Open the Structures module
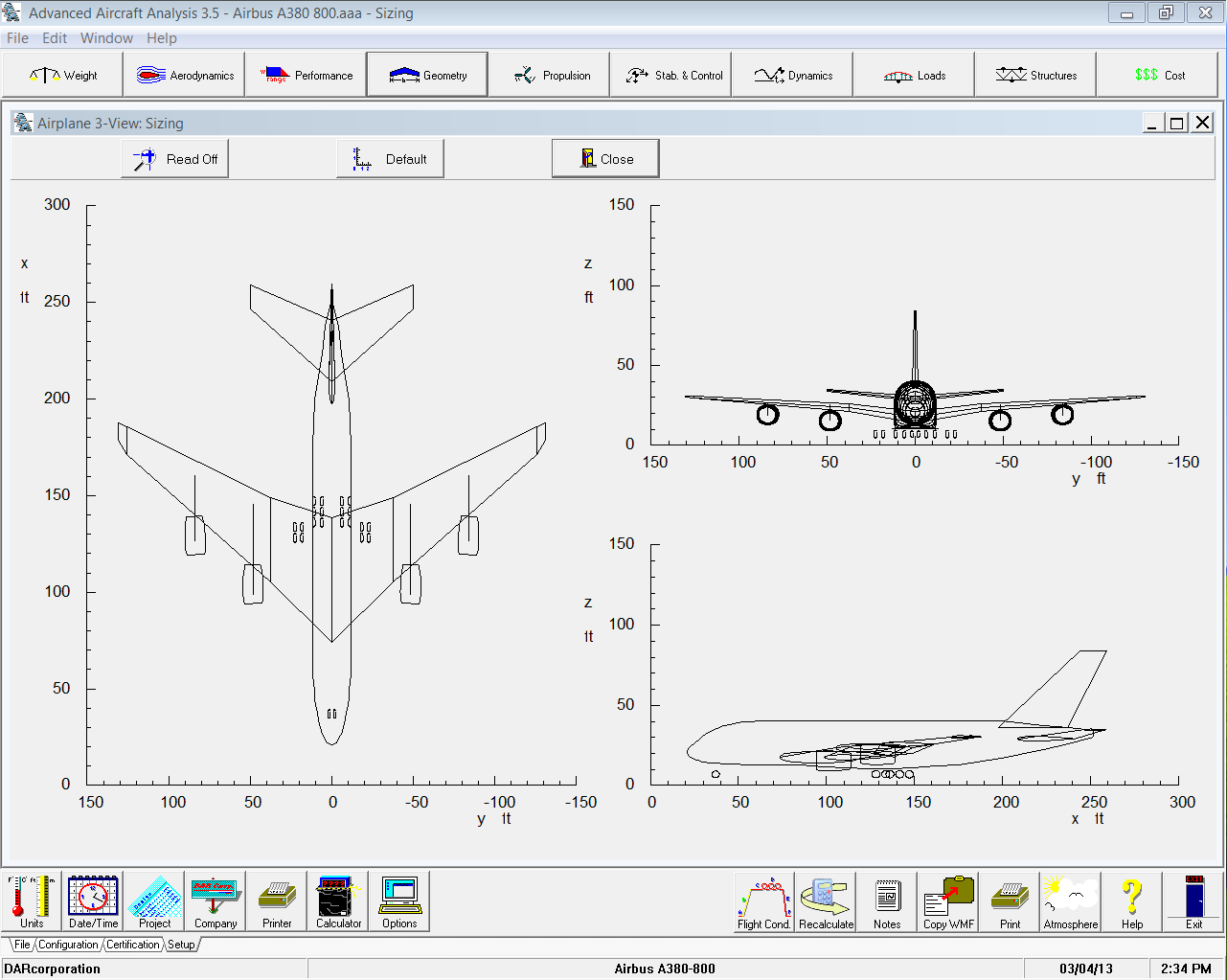 point(1035,75)
